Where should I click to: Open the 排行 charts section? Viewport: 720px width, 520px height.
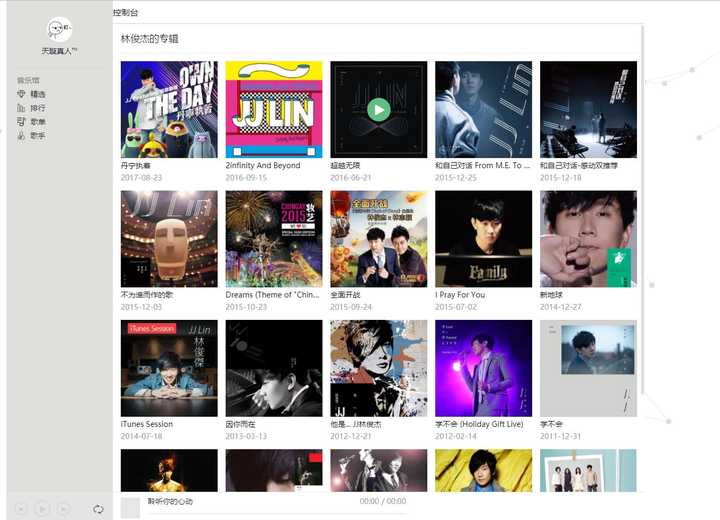(x=31, y=108)
